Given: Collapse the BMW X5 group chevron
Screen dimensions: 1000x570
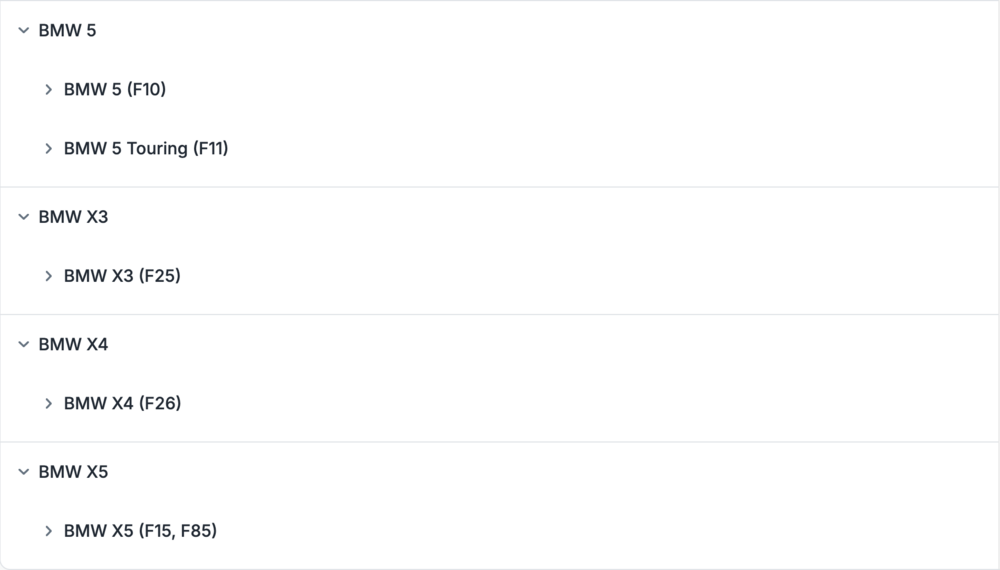Looking at the screenshot, I should click(x=24, y=472).
